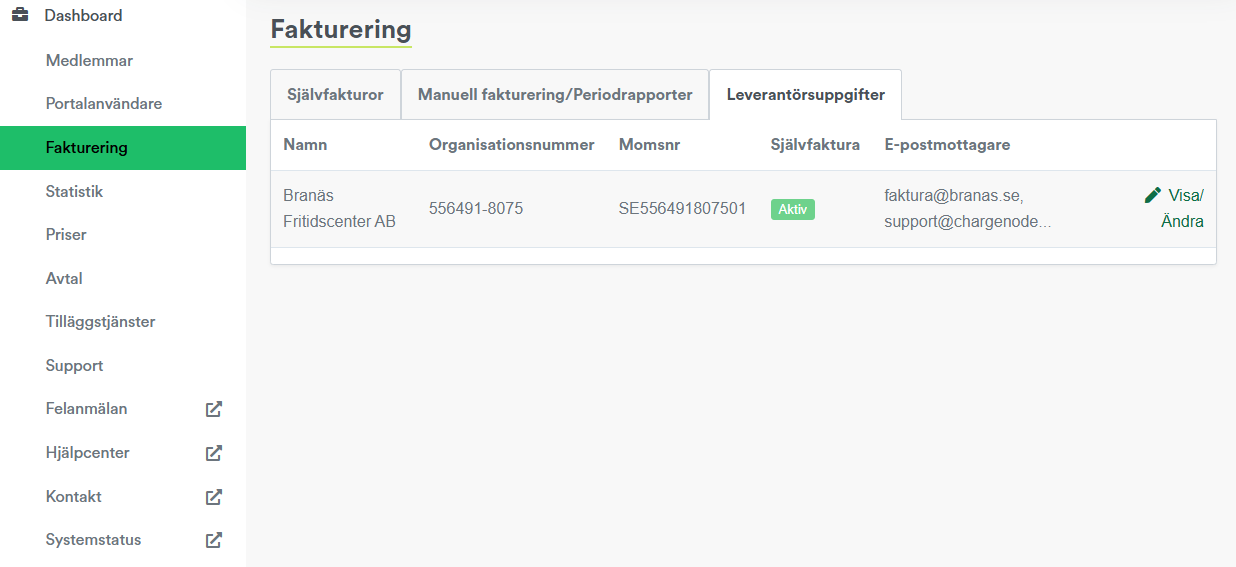The width and height of the screenshot is (1236, 567).
Task: Click external link icon beside Kontakt
Action: [213, 497]
